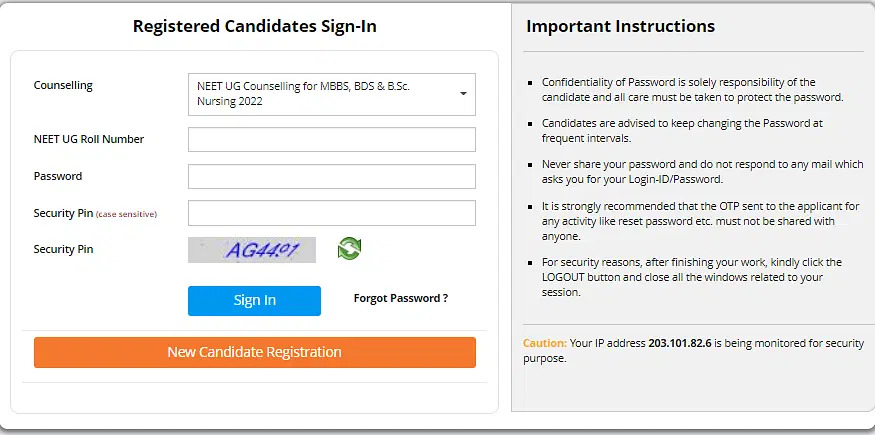Open the Counselling dropdown
875x435 pixels.
coord(331,94)
